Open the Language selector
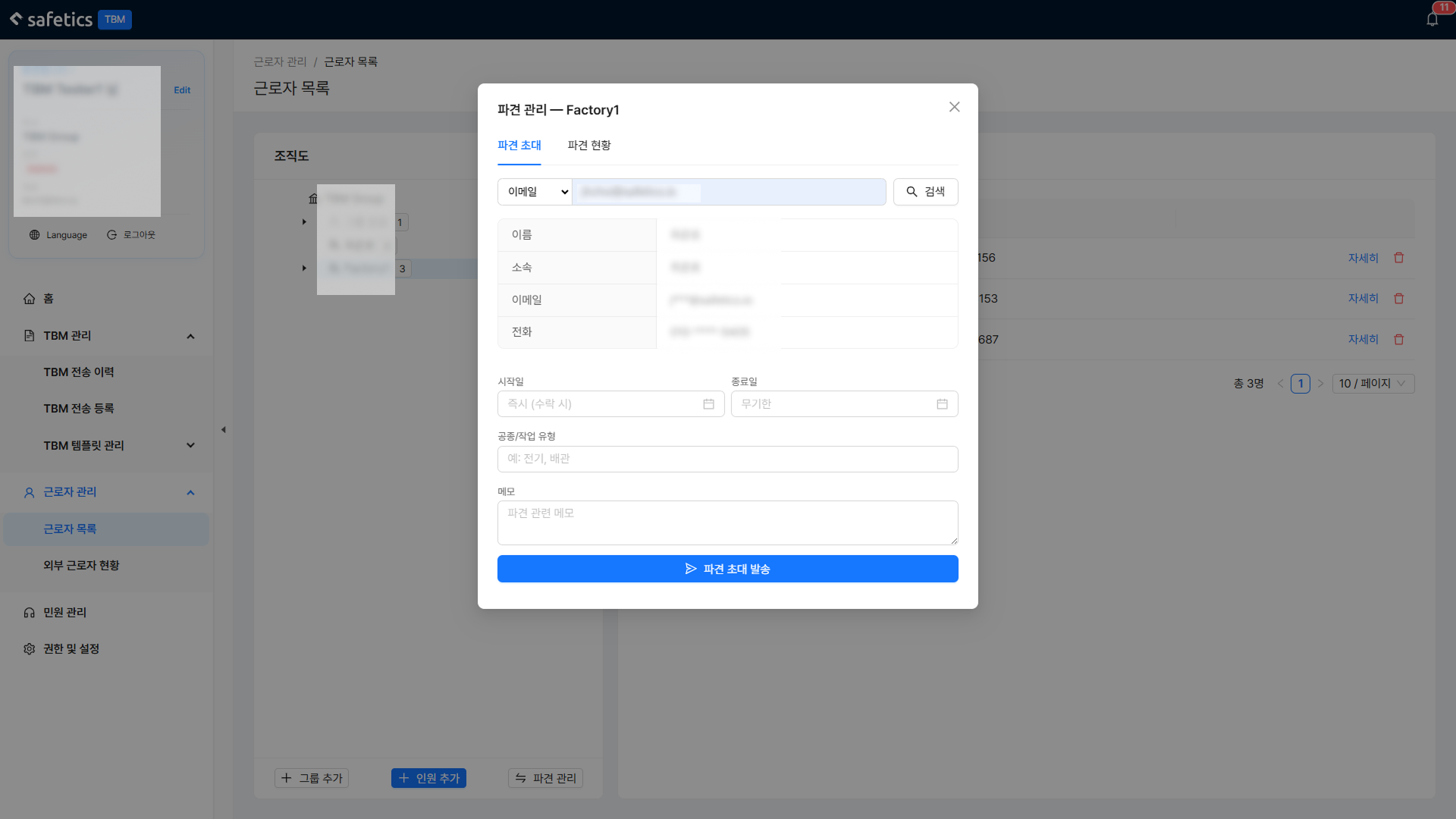This screenshot has width=1456, height=819. pyautogui.click(x=58, y=235)
